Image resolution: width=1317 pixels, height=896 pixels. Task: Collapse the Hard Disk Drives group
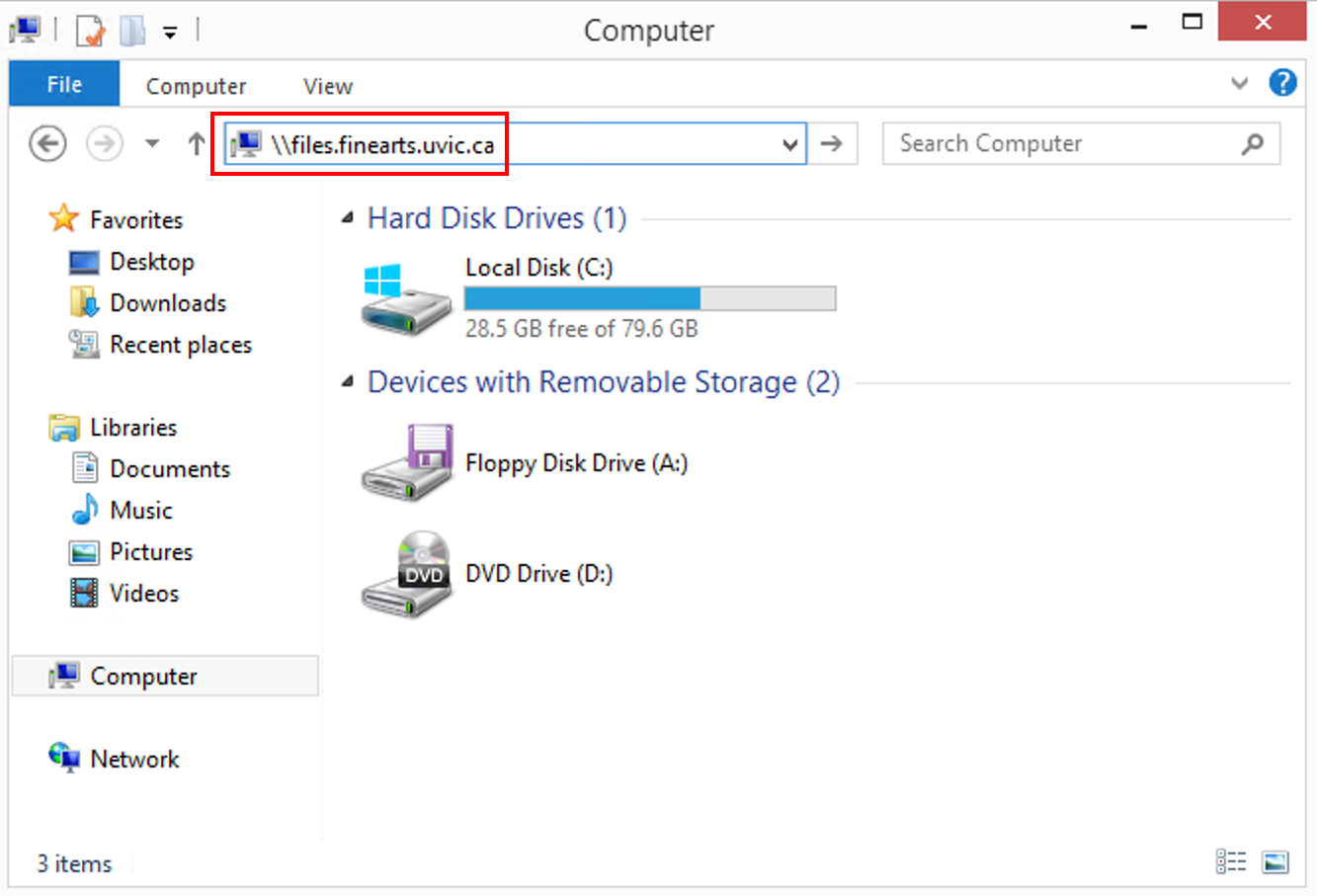tap(347, 216)
